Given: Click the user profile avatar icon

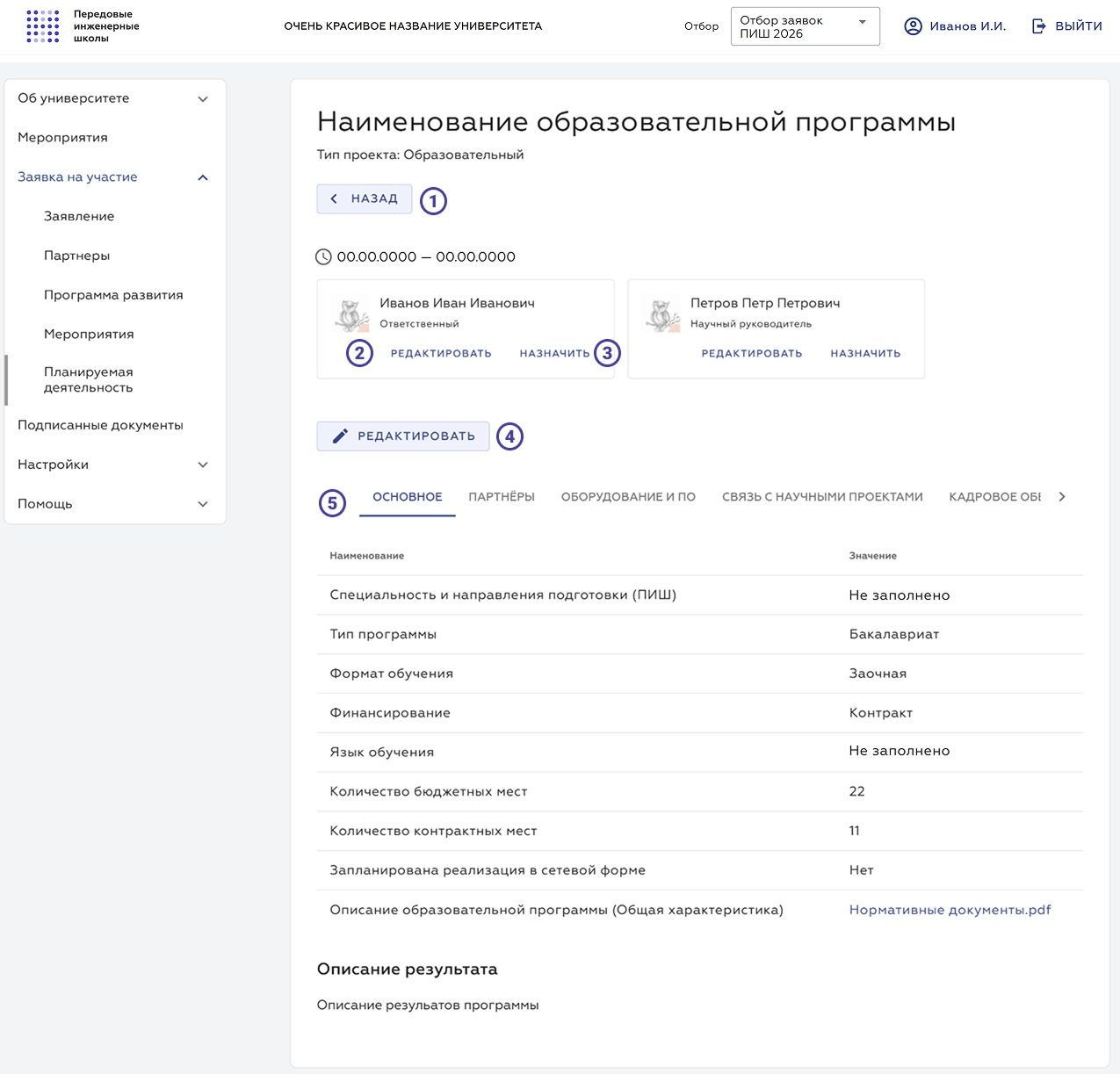Looking at the screenshot, I should pyautogui.click(x=914, y=26).
